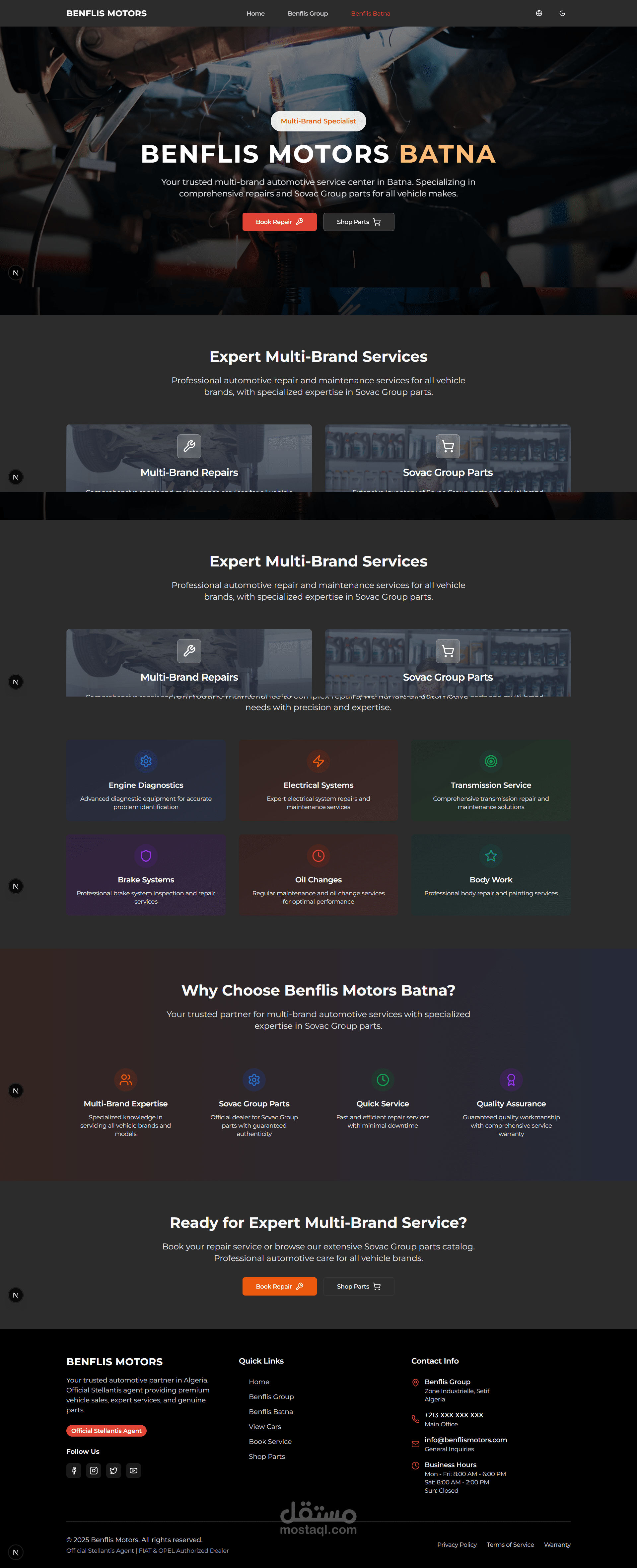
Task: Open the Instagram icon in the footer
Action: pos(94,1470)
